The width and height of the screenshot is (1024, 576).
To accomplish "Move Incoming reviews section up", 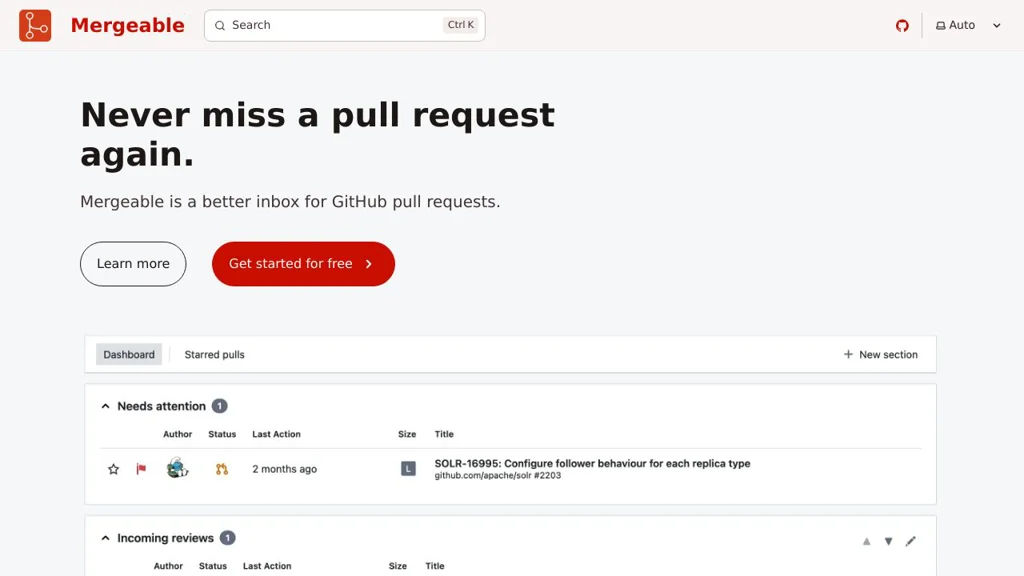I will 867,542.
